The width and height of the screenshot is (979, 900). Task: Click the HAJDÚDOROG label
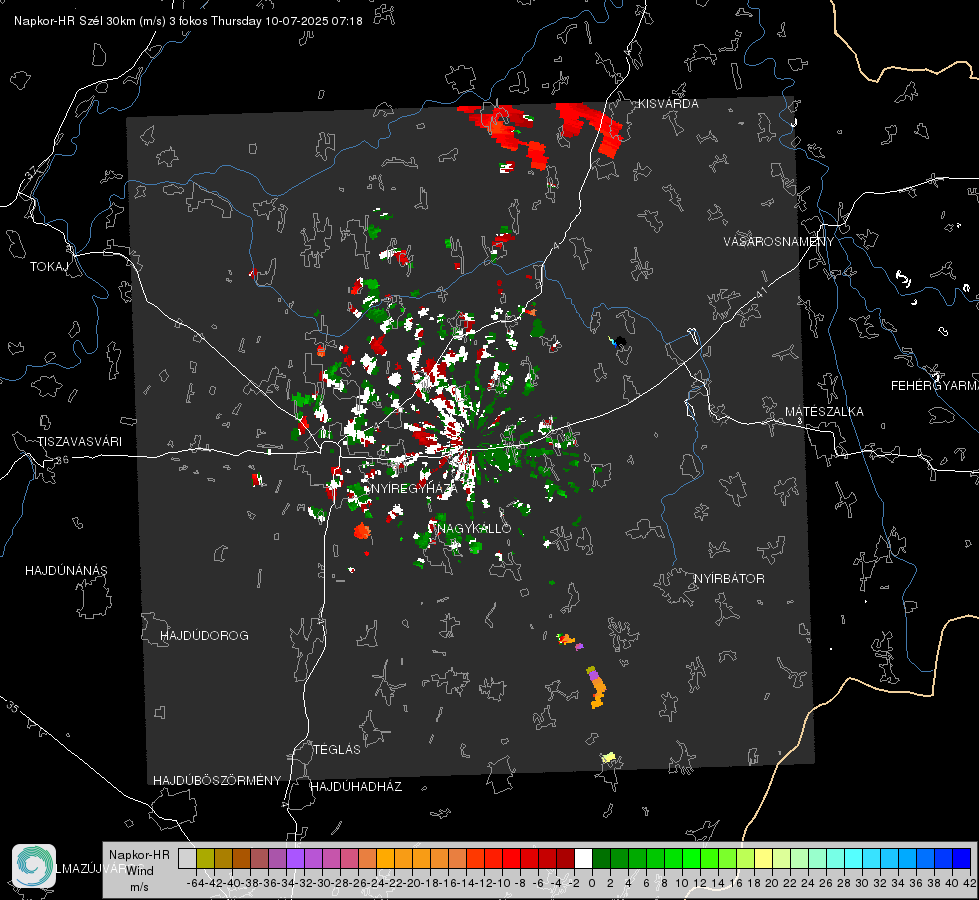tap(204, 635)
